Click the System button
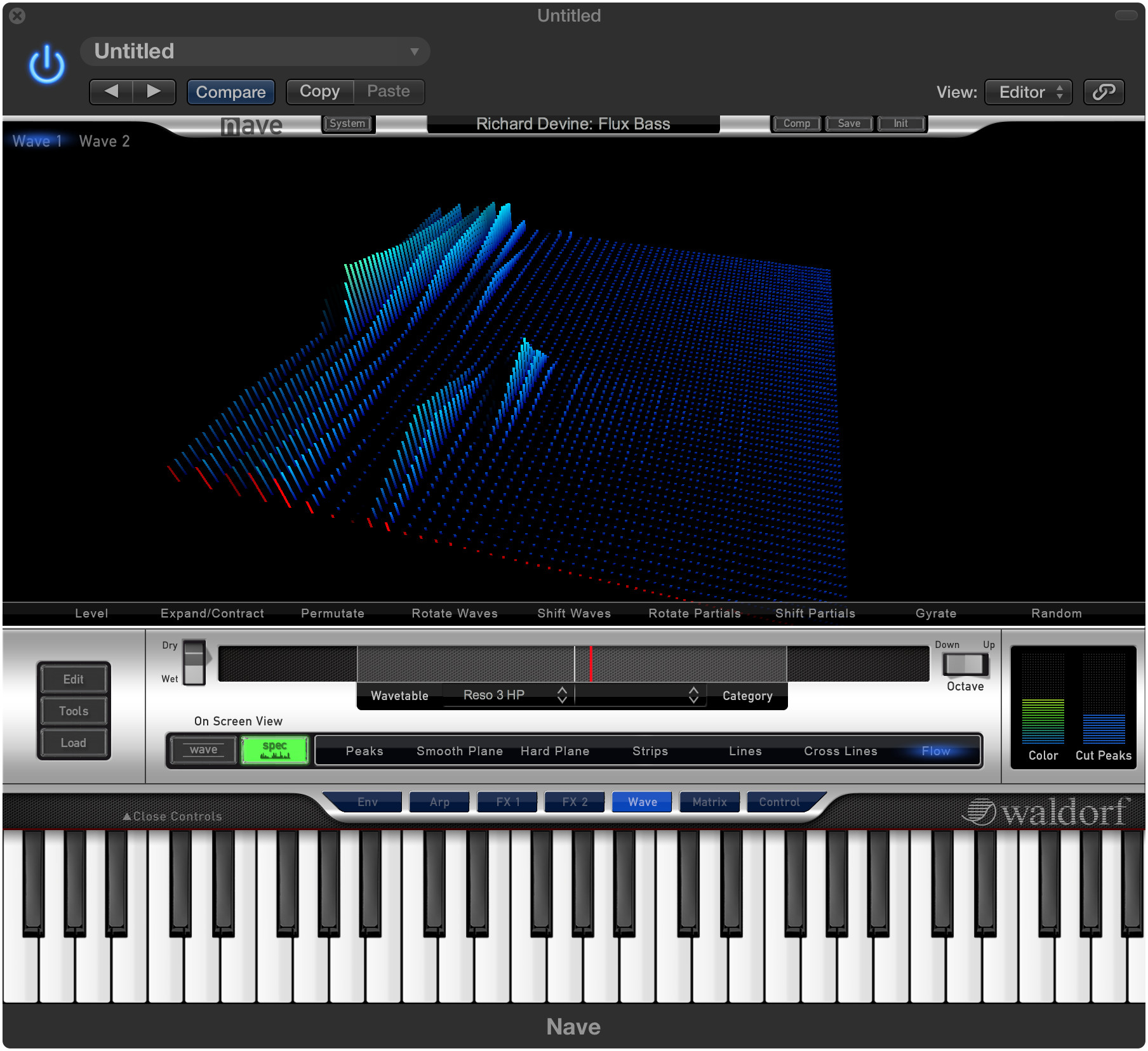This screenshot has width=1148, height=1051. [347, 123]
